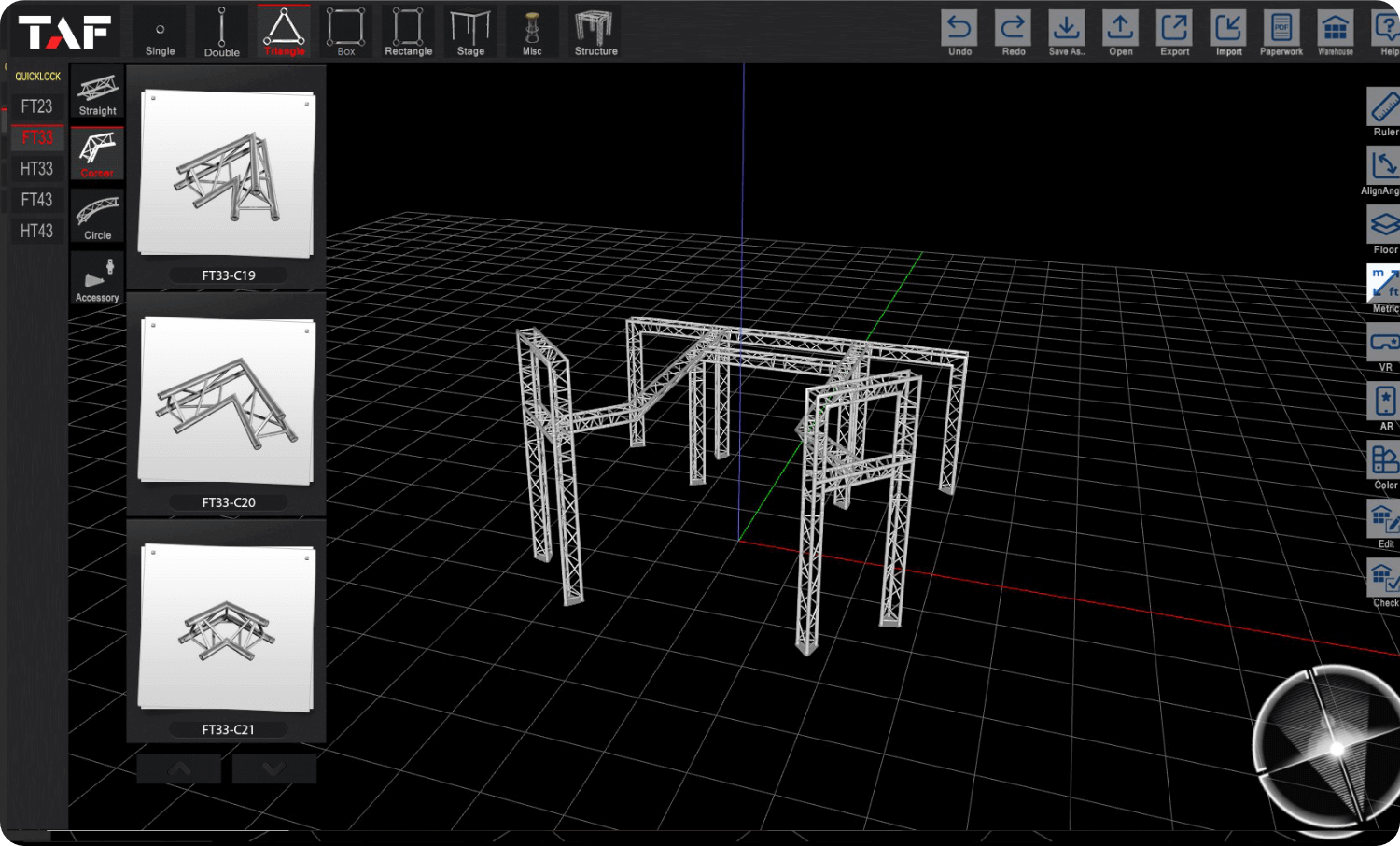
Task: Open the Misc truss category
Action: tap(532, 28)
